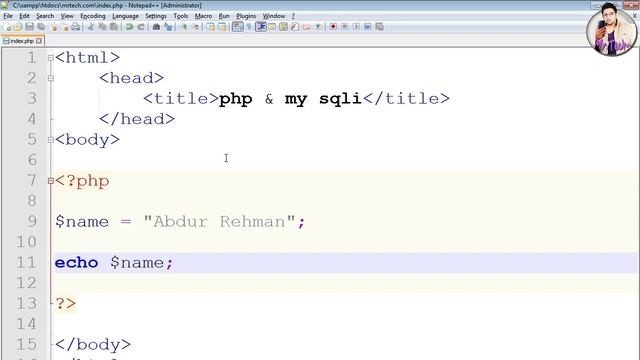Zoom in using the Zoom In icon
The image size is (640, 360).
click(x=184, y=27)
